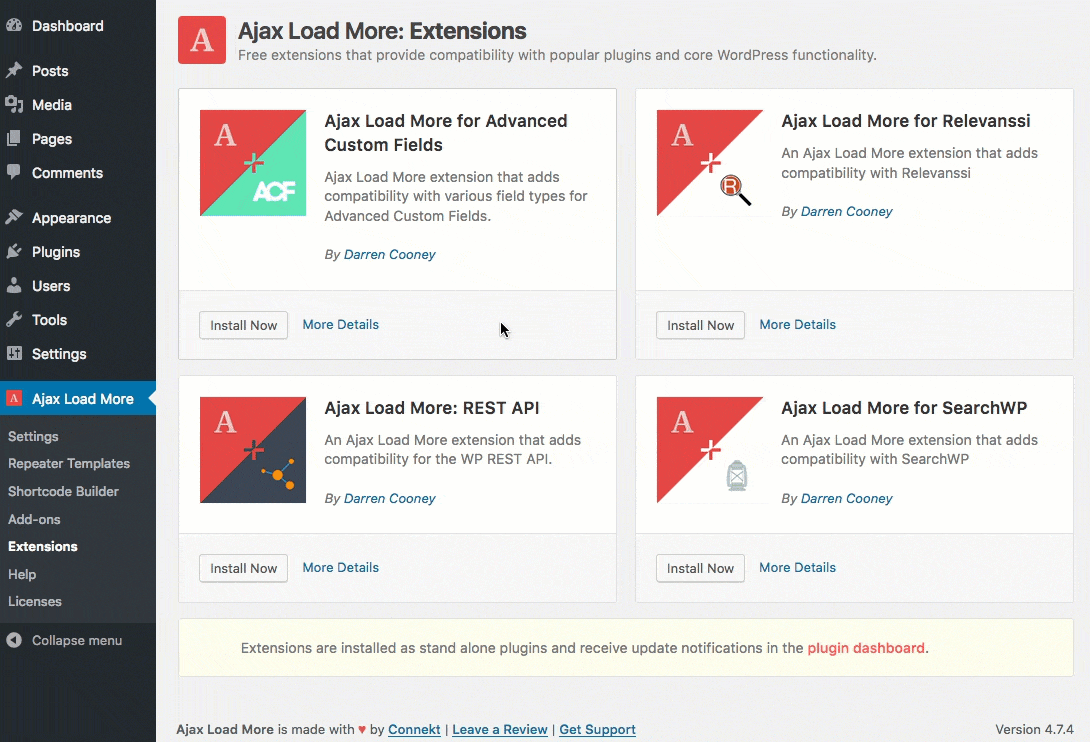Click Darren Cooney link on SearchWP card
The image size is (1090, 742).
847,499
